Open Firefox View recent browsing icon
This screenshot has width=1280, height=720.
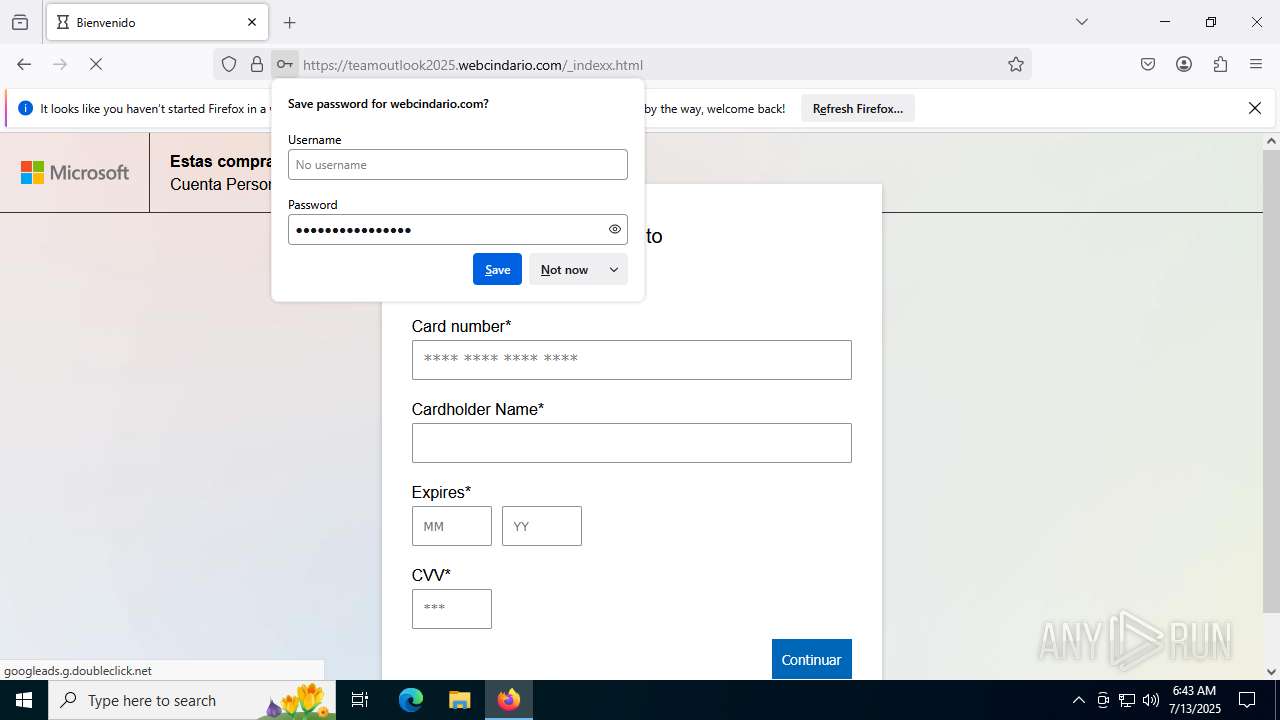[20, 22]
